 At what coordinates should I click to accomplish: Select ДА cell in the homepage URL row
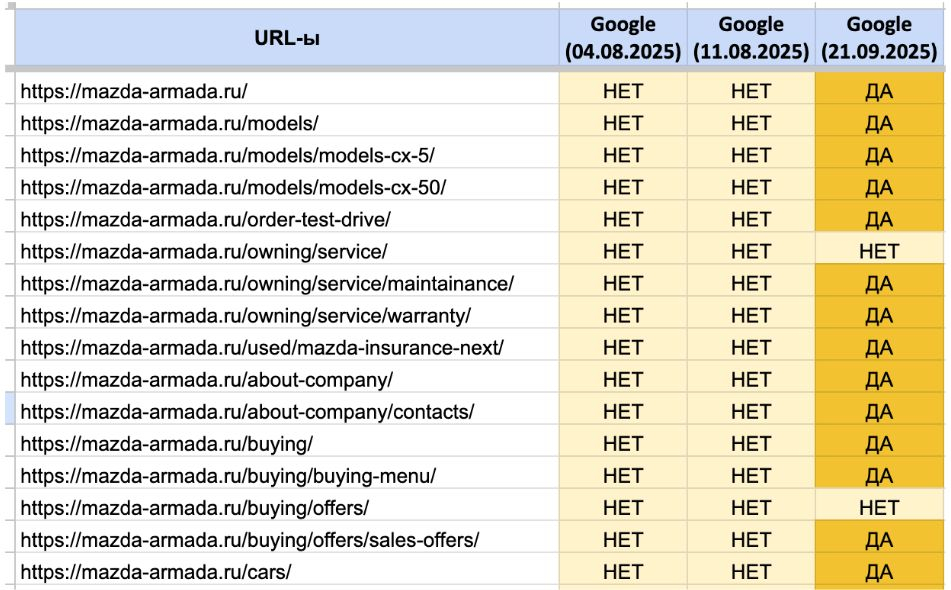[x=878, y=91]
